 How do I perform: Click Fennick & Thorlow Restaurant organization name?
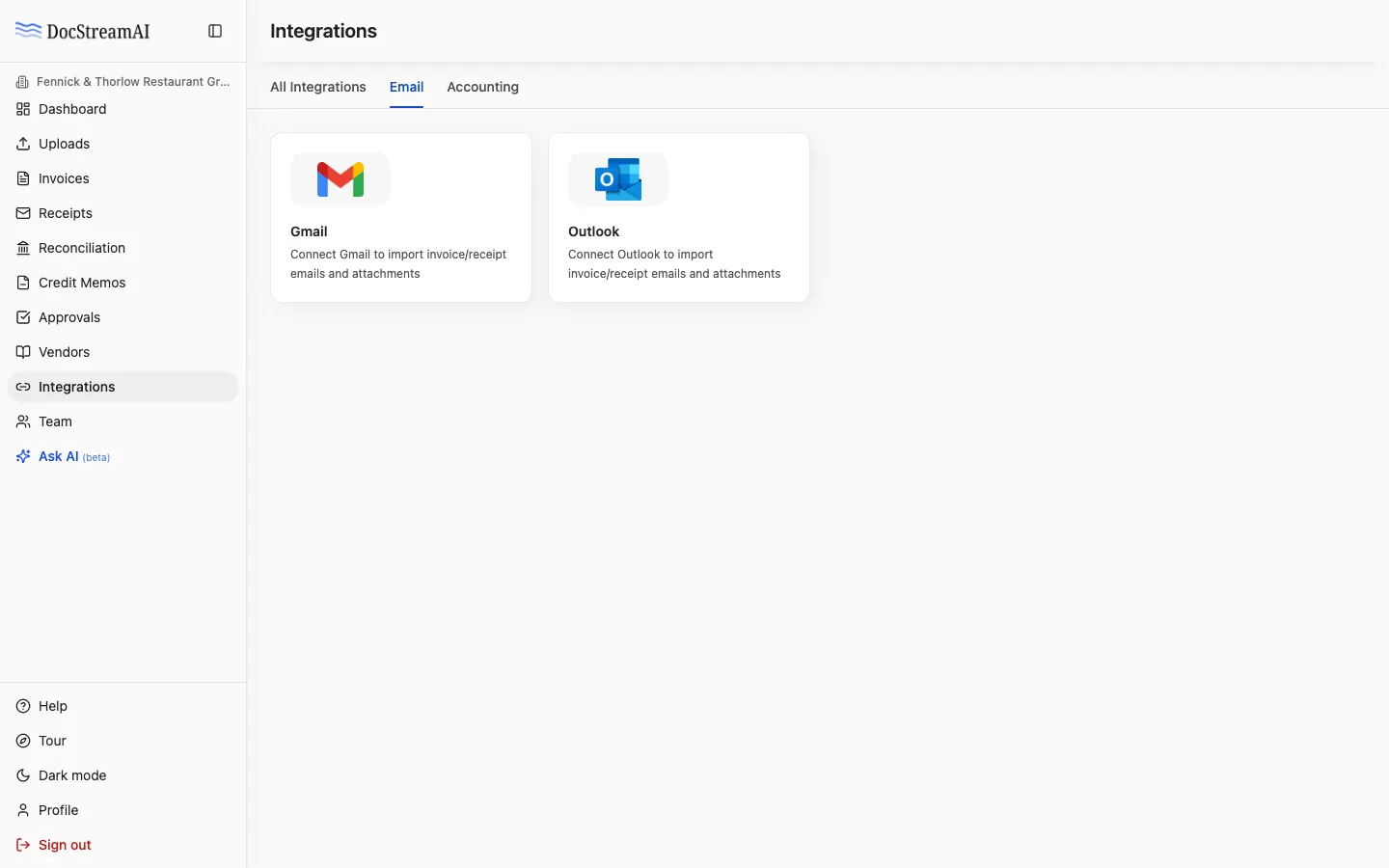(133, 82)
